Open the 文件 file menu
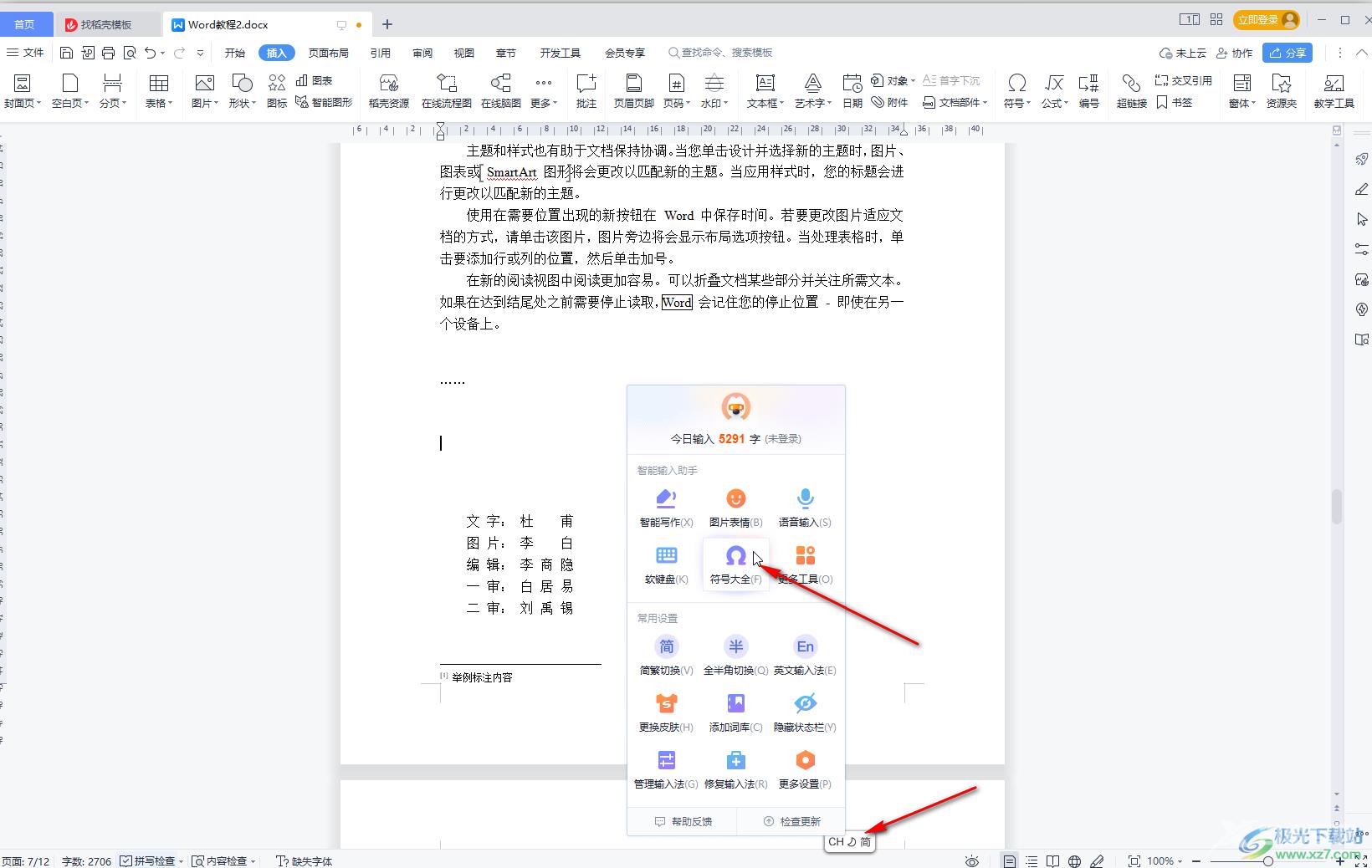The image size is (1372, 868). [x=25, y=53]
